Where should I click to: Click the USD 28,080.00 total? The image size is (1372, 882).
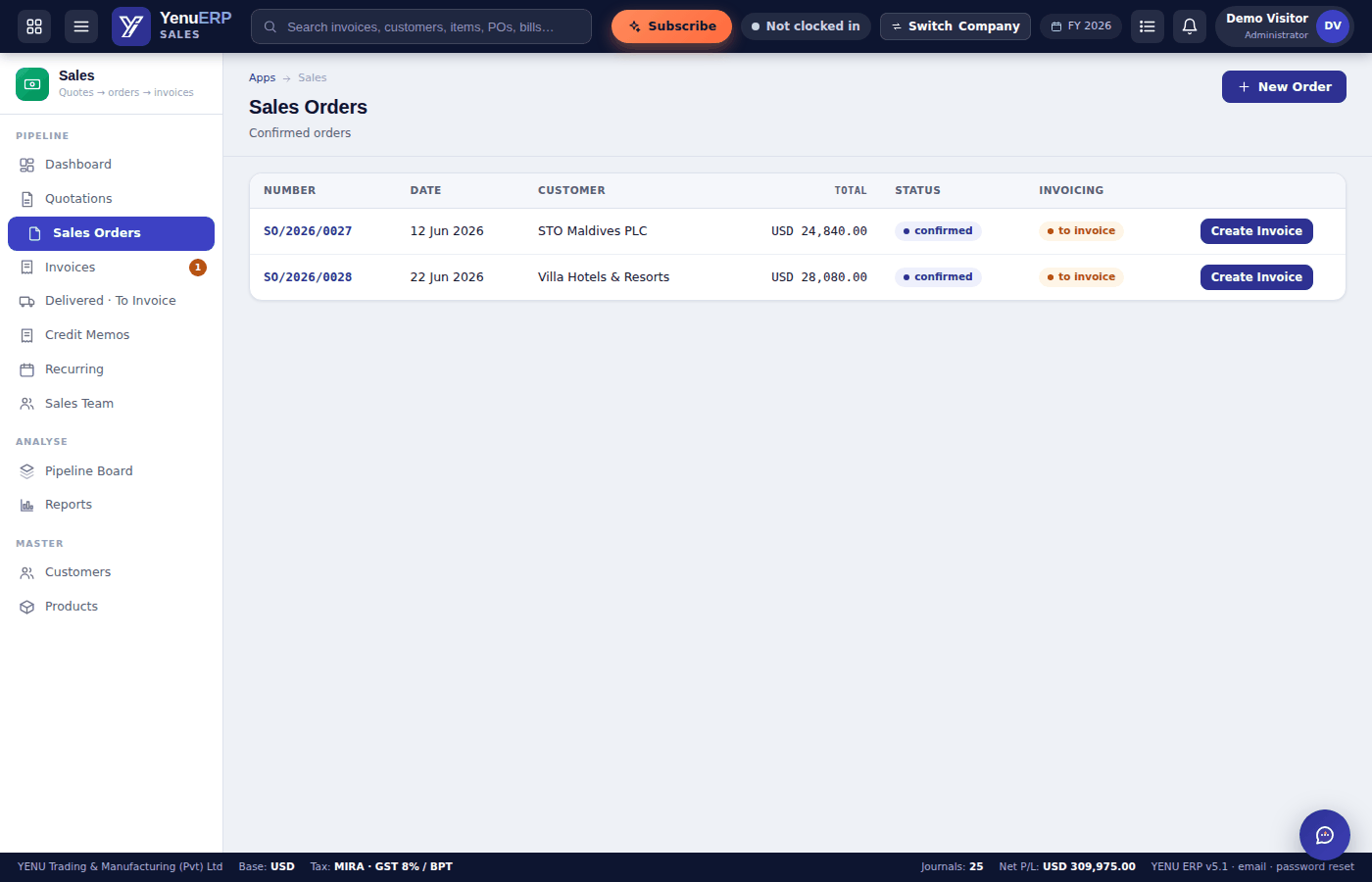pyautogui.click(x=819, y=277)
